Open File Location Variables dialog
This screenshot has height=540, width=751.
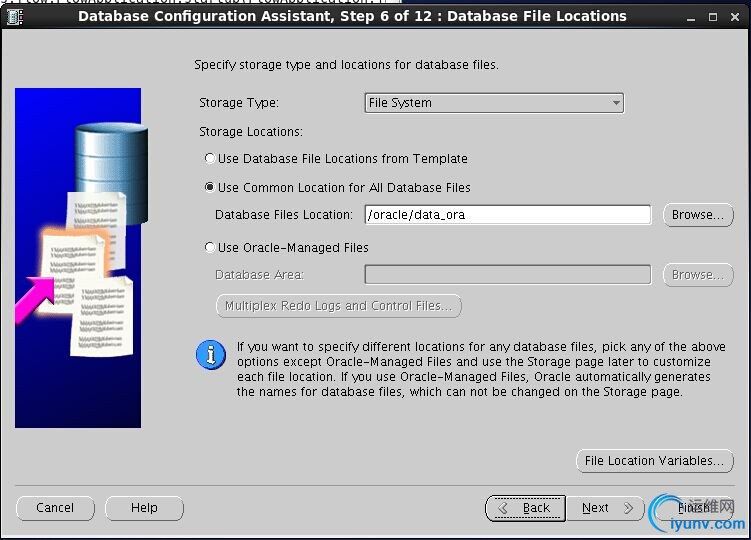tap(654, 461)
